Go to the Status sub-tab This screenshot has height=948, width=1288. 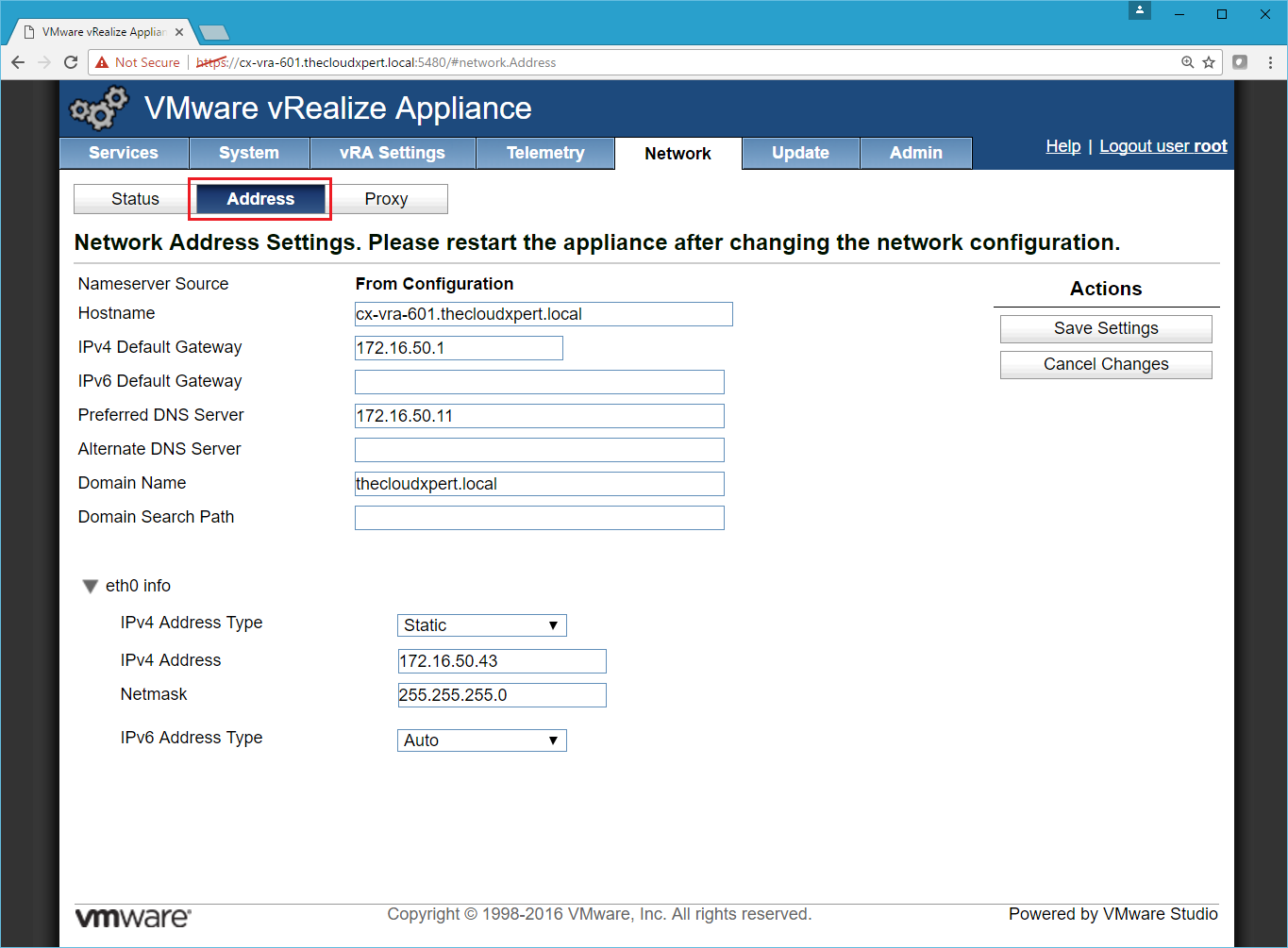(135, 199)
